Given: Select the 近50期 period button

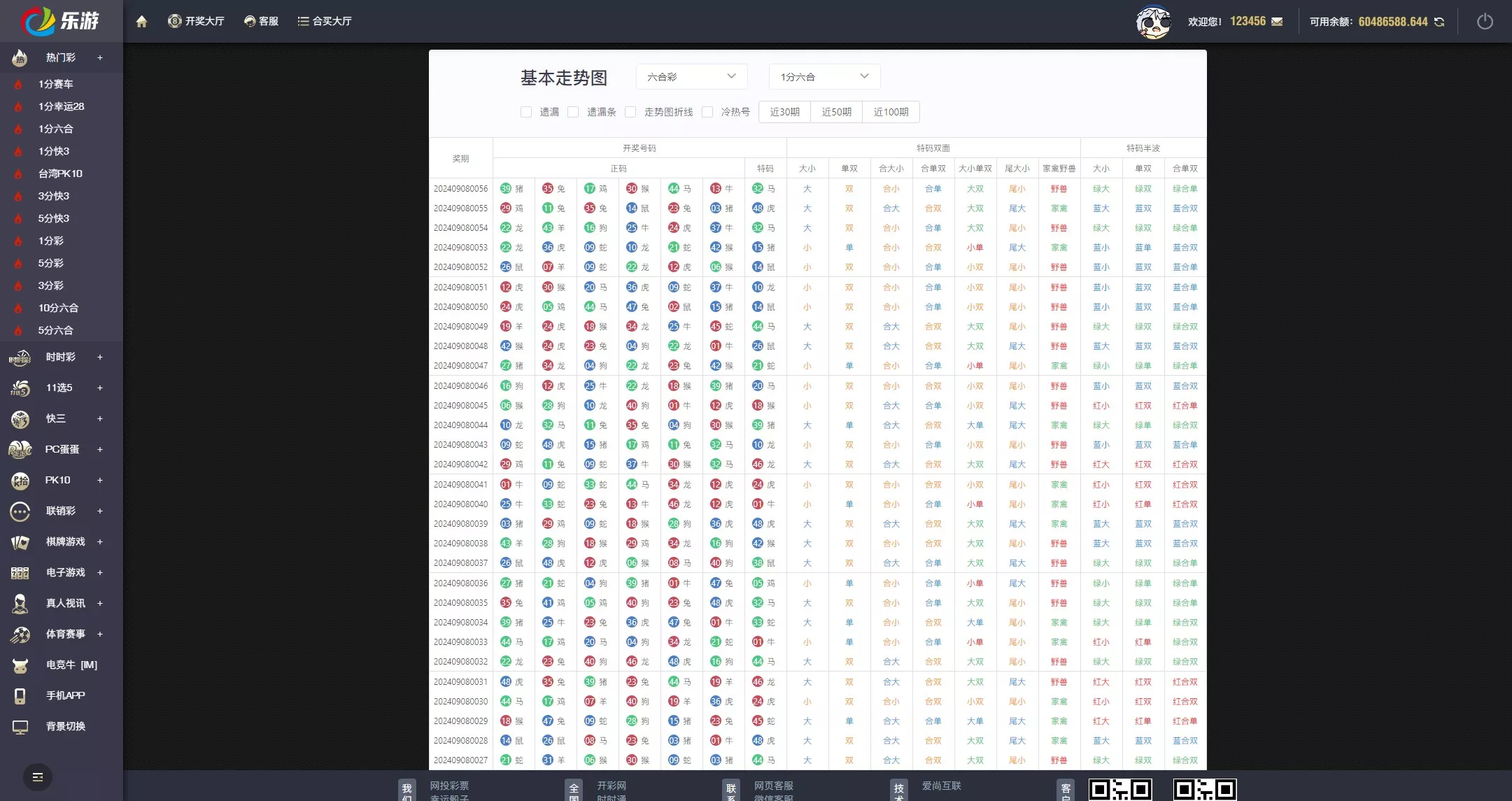Looking at the screenshot, I should (836, 112).
